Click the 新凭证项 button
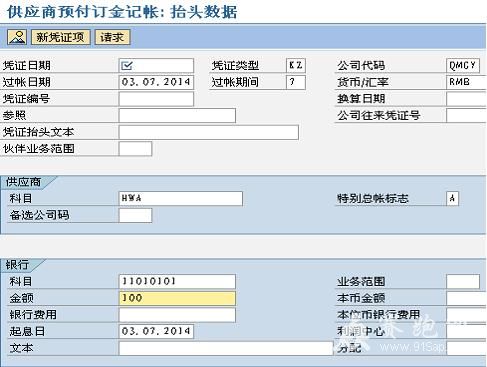 (x=60, y=37)
